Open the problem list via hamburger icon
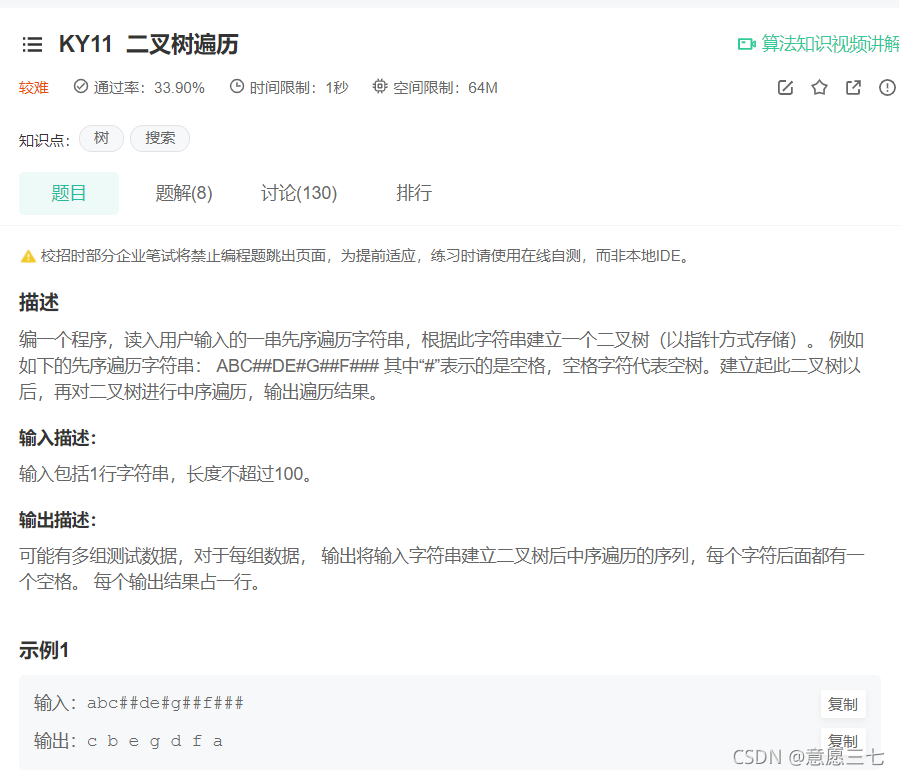Screen dimensions: 899x775 coord(32,44)
